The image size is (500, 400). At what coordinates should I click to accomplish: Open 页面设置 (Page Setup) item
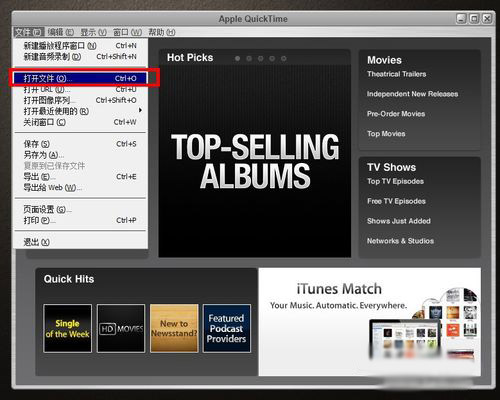pyautogui.click(x=80, y=209)
